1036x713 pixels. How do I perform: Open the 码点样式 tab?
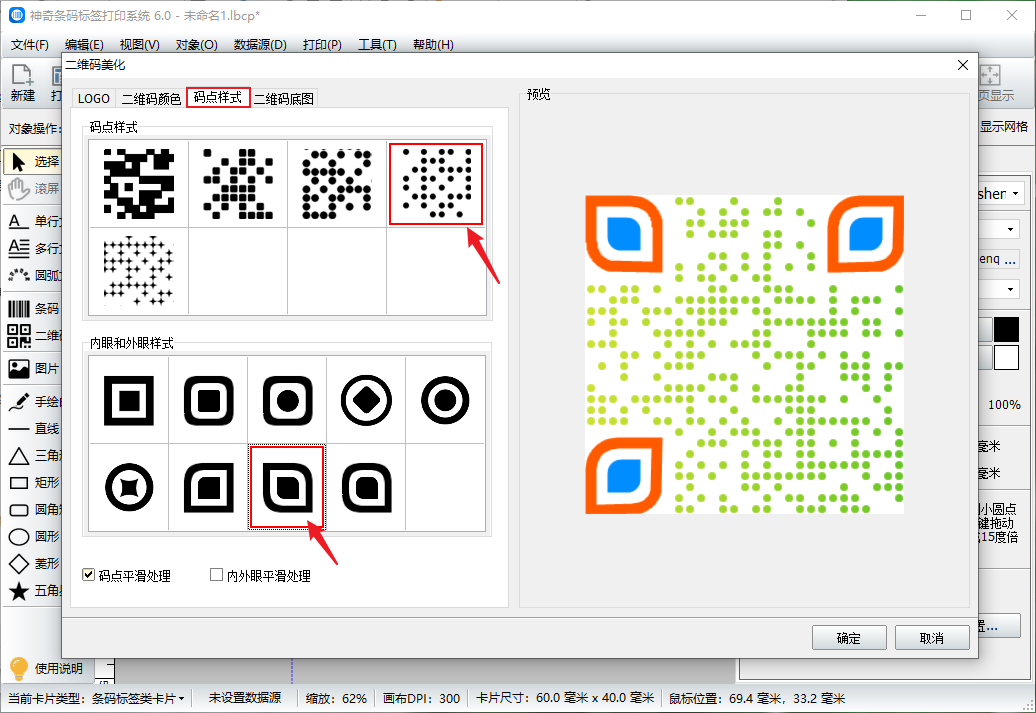click(218, 97)
